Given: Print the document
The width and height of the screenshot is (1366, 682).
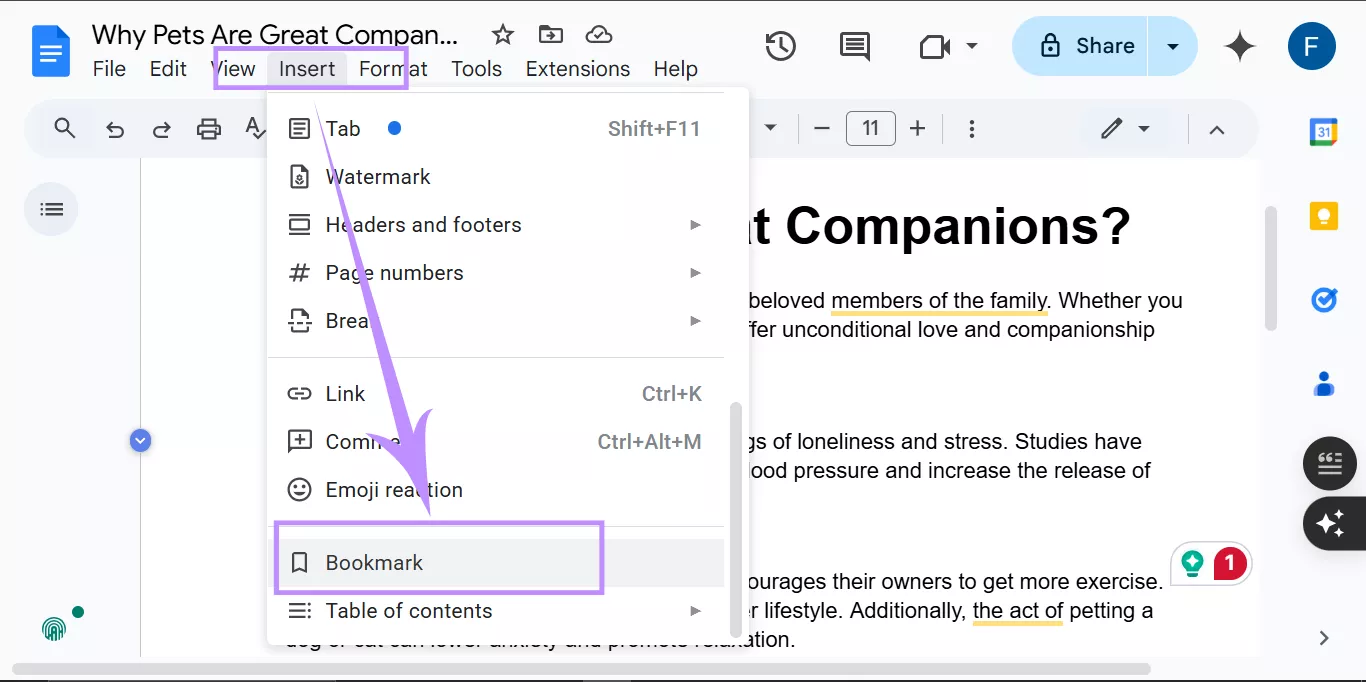Looking at the screenshot, I should pyautogui.click(x=208, y=129).
